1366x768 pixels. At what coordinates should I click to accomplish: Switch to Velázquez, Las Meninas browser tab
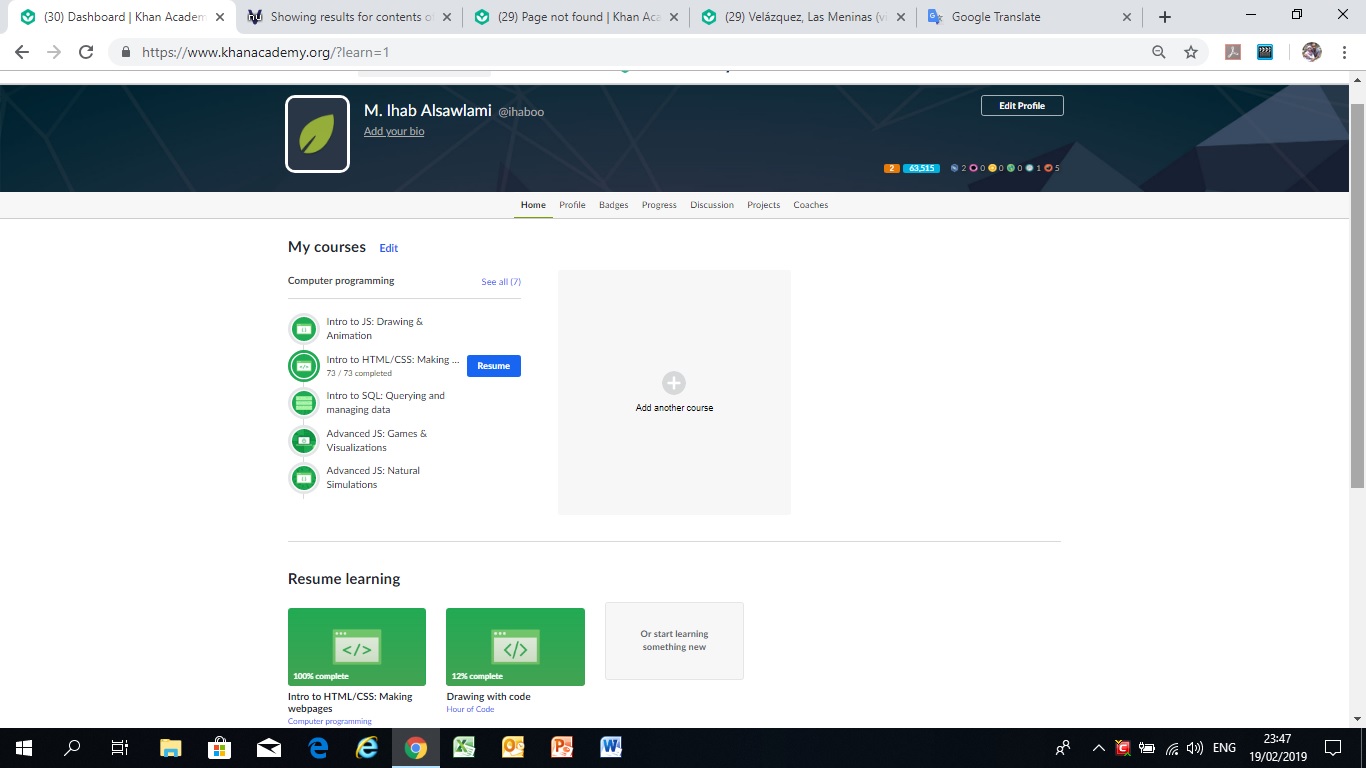click(802, 17)
